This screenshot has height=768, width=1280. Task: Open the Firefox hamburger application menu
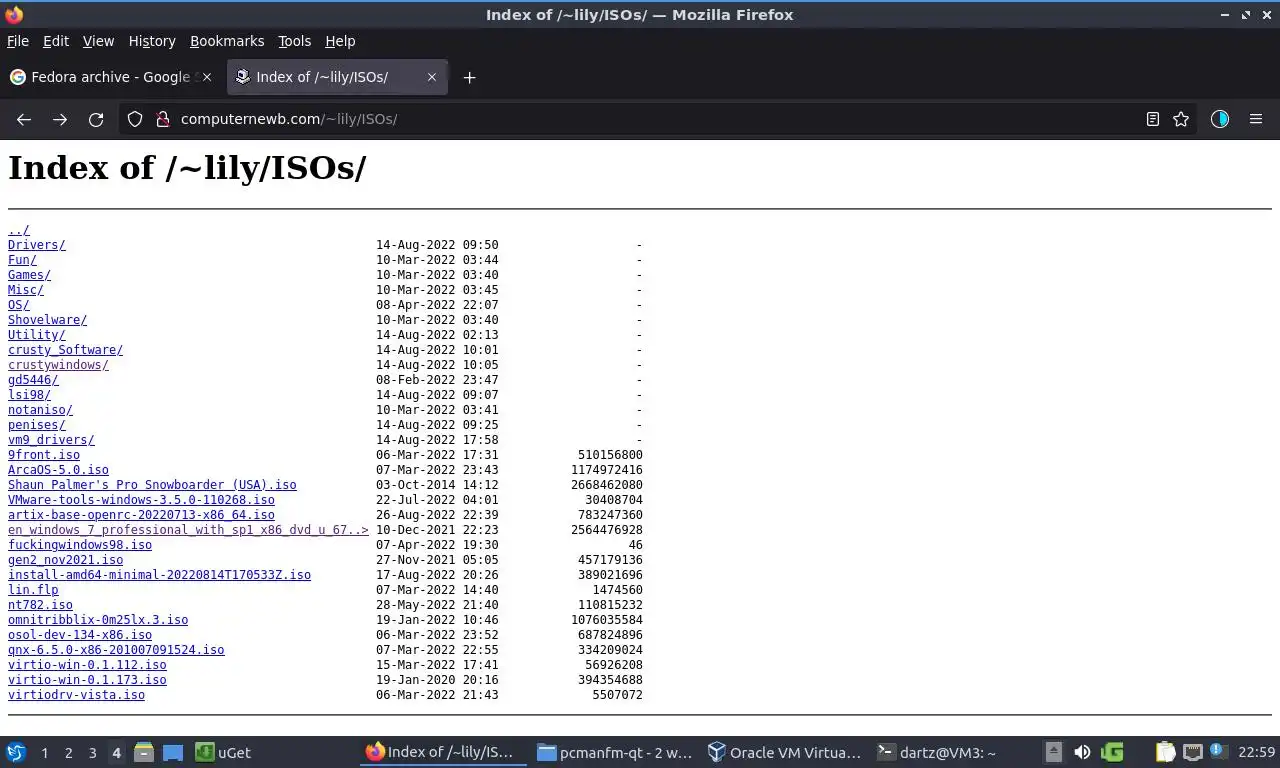pyautogui.click(x=1256, y=119)
